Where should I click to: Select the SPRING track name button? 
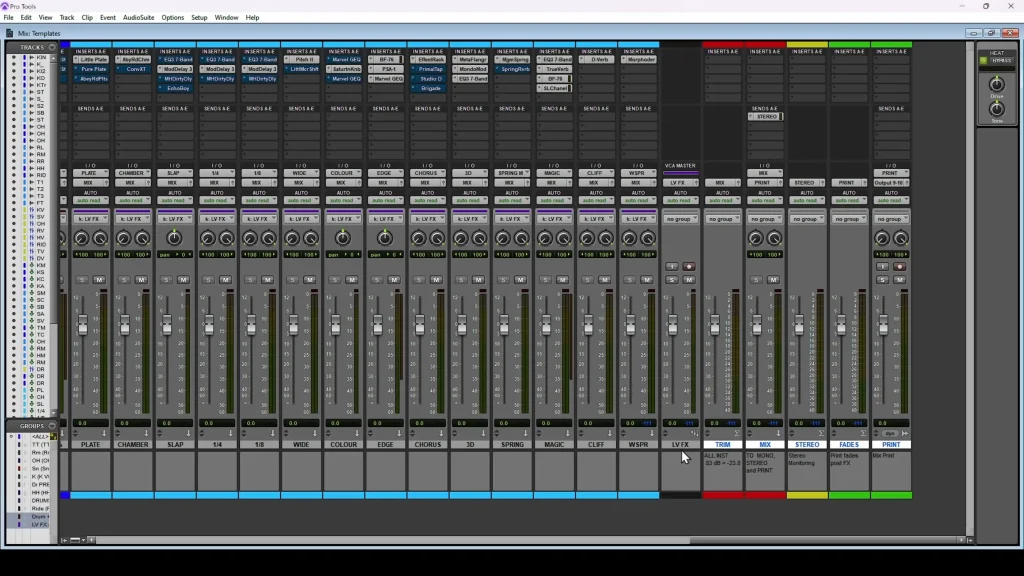512,445
